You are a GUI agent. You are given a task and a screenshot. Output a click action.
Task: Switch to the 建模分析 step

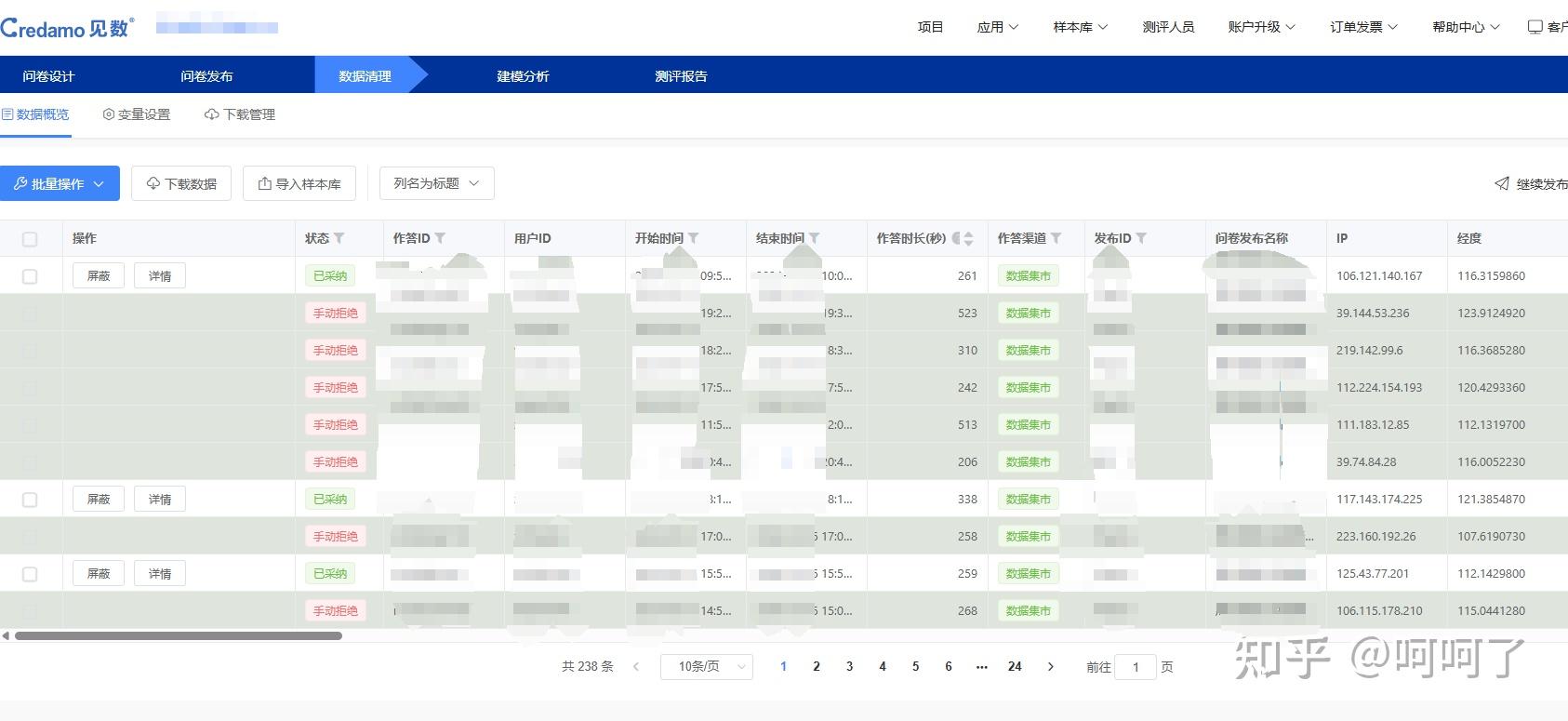coord(523,76)
